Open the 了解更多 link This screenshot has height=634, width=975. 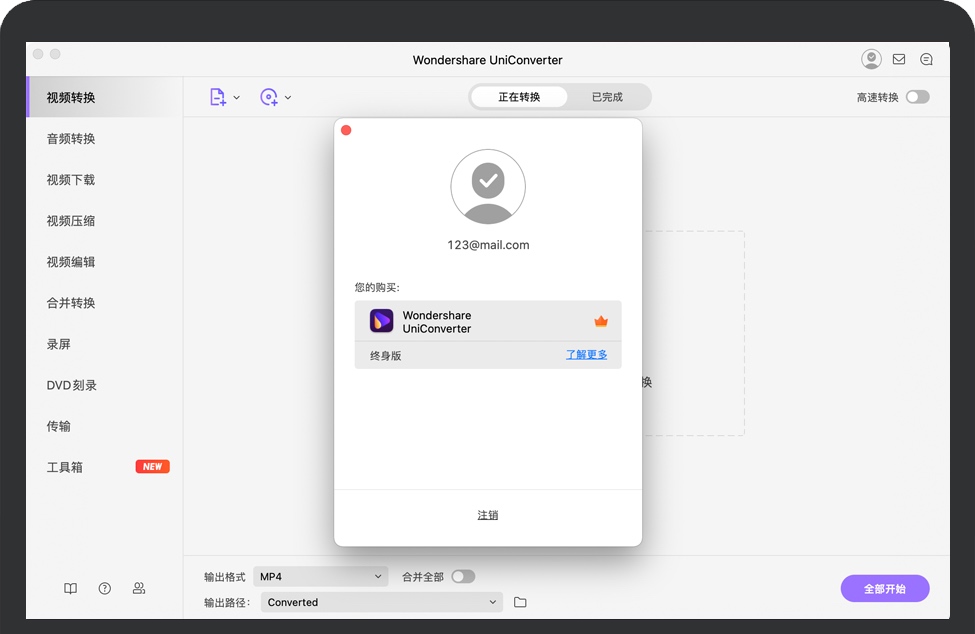(x=586, y=354)
